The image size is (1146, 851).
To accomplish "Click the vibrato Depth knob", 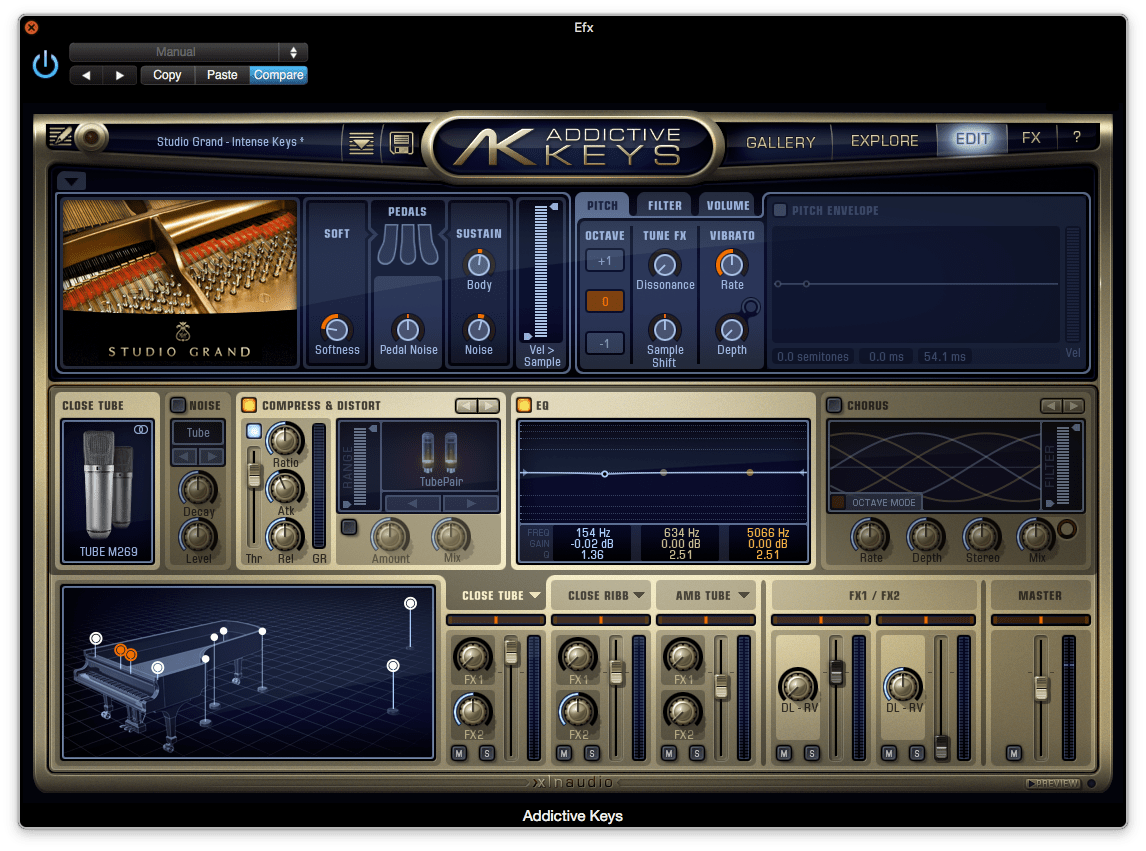I will tap(731, 330).
